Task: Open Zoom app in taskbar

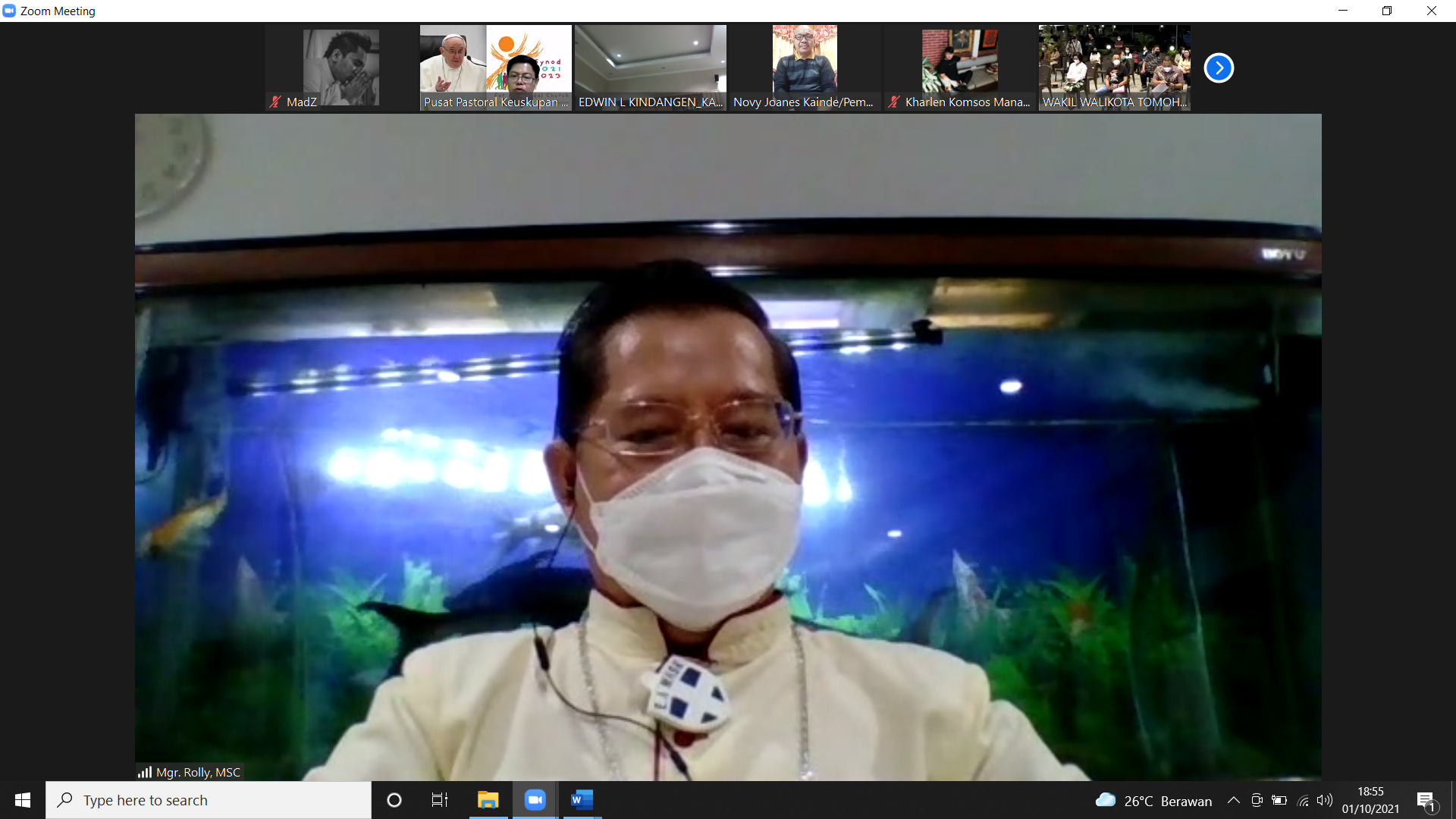Action: [x=535, y=800]
